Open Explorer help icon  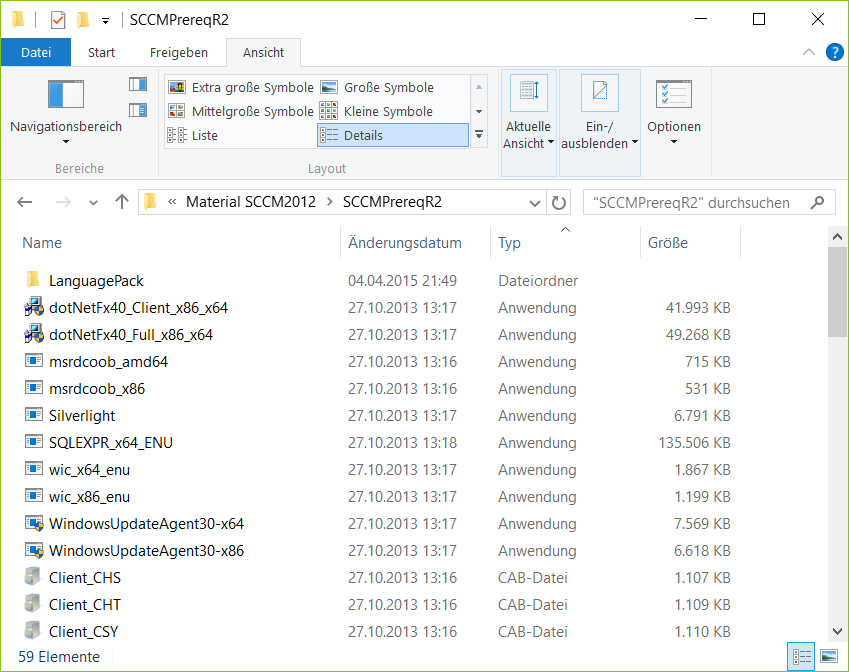coord(834,53)
